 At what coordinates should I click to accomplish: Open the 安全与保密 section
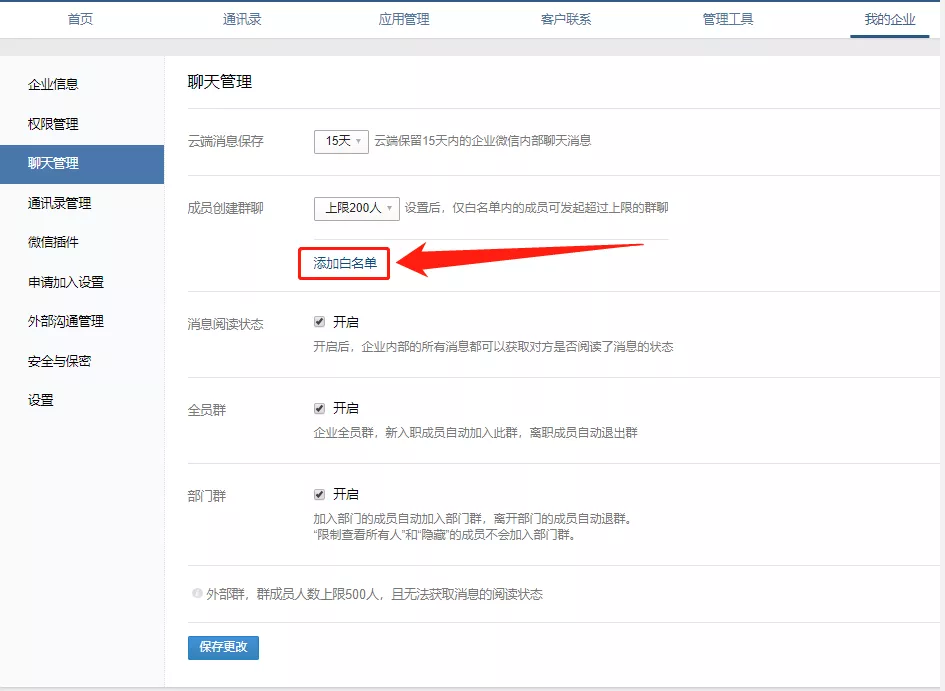point(59,359)
